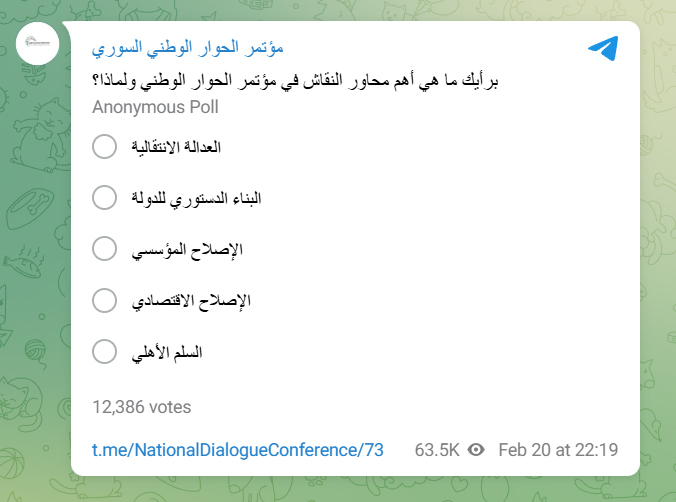Pick the radio circle for الإصلاح المؤسسي
Viewport: 676px width, 502px height.
click(104, 249)
